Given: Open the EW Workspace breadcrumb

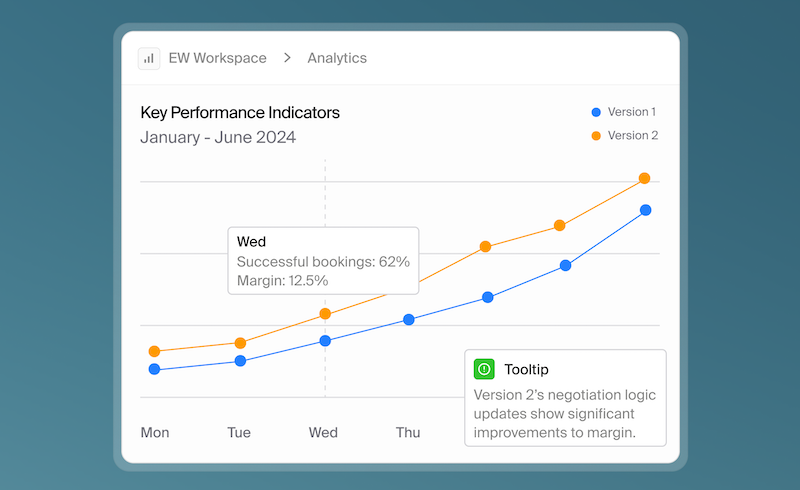Looking at the screenshot, I should tap(217, 58).
